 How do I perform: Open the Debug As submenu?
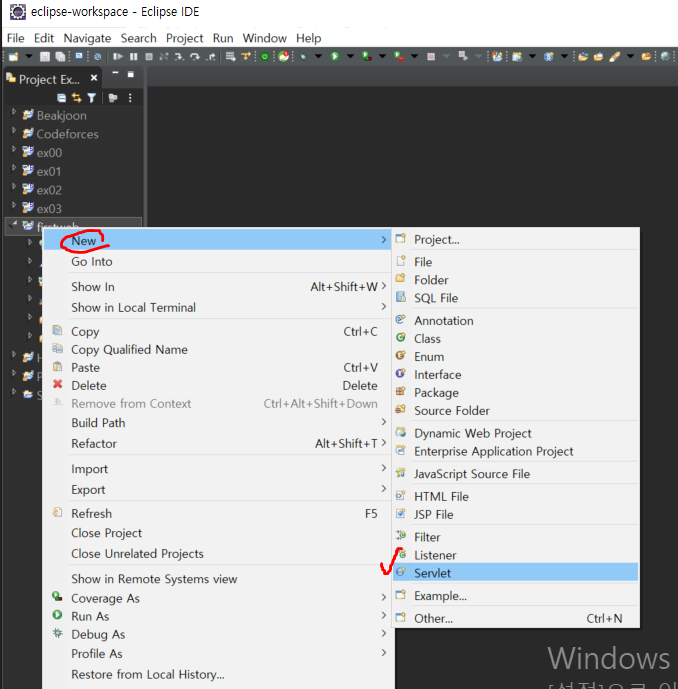[x=217, y=634]
